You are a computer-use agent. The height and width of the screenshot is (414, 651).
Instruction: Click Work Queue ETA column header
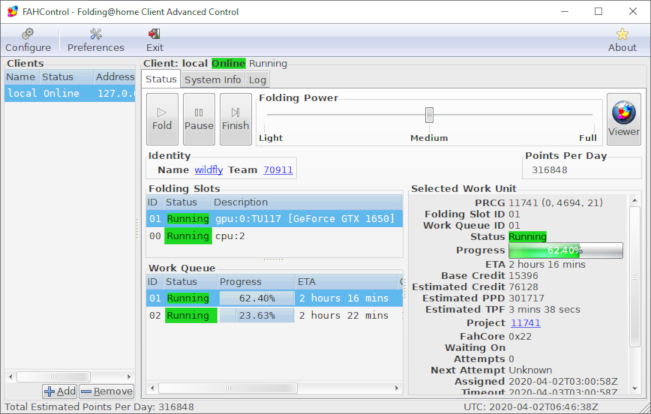(347, 282)
